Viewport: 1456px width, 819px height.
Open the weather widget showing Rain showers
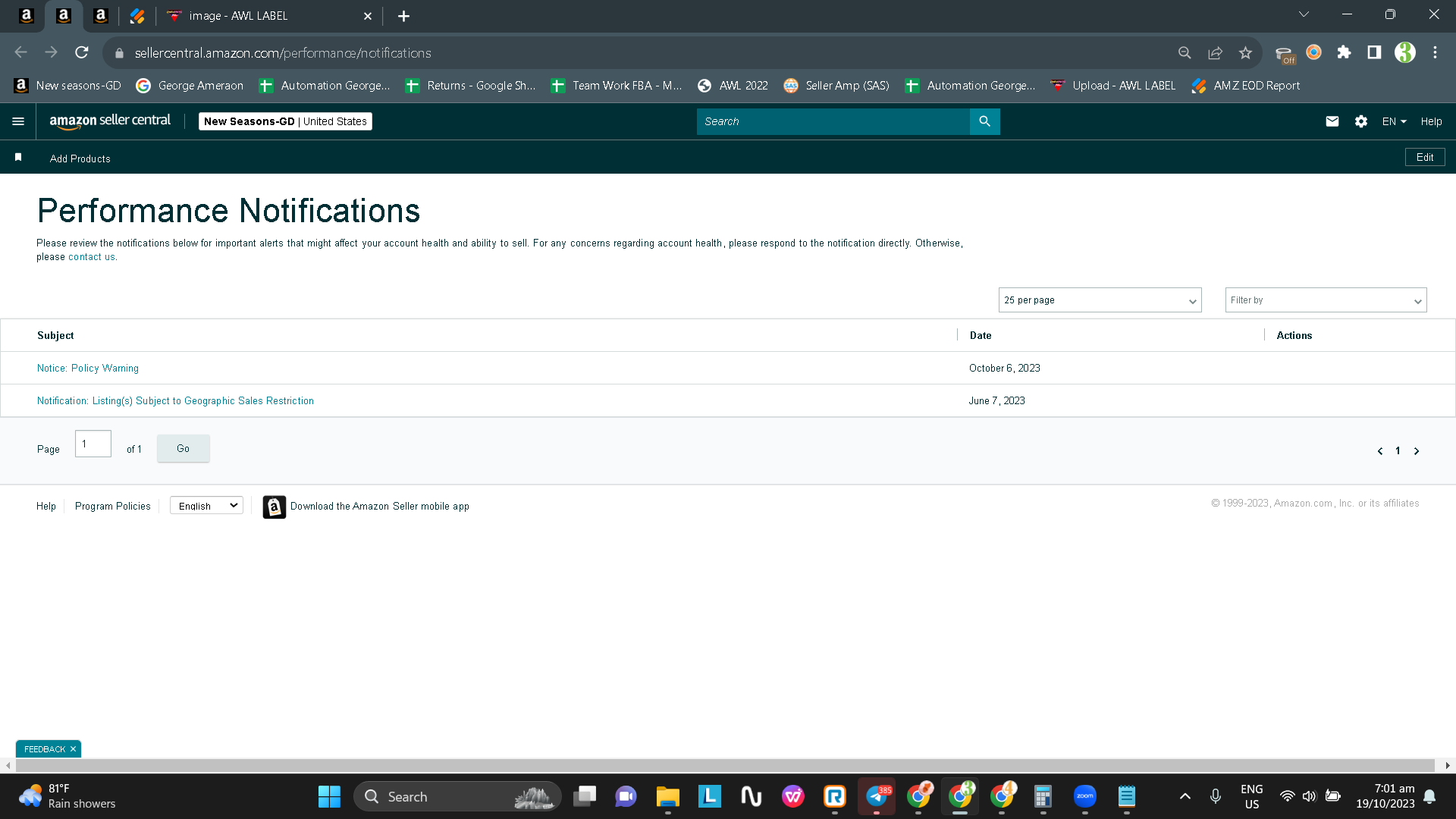tap(68, 796)
